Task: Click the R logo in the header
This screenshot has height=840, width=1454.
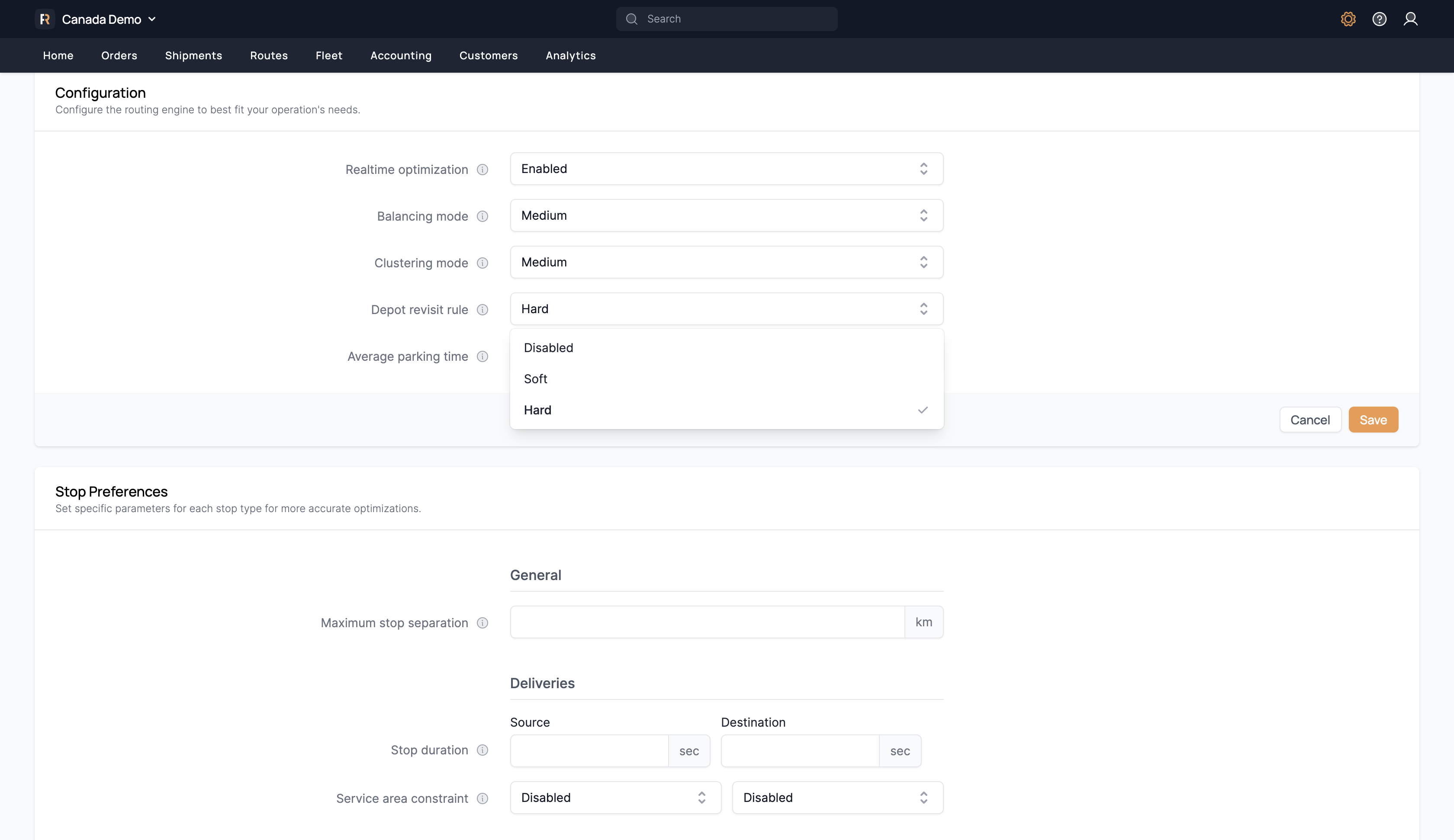Action: coord(45,19)
